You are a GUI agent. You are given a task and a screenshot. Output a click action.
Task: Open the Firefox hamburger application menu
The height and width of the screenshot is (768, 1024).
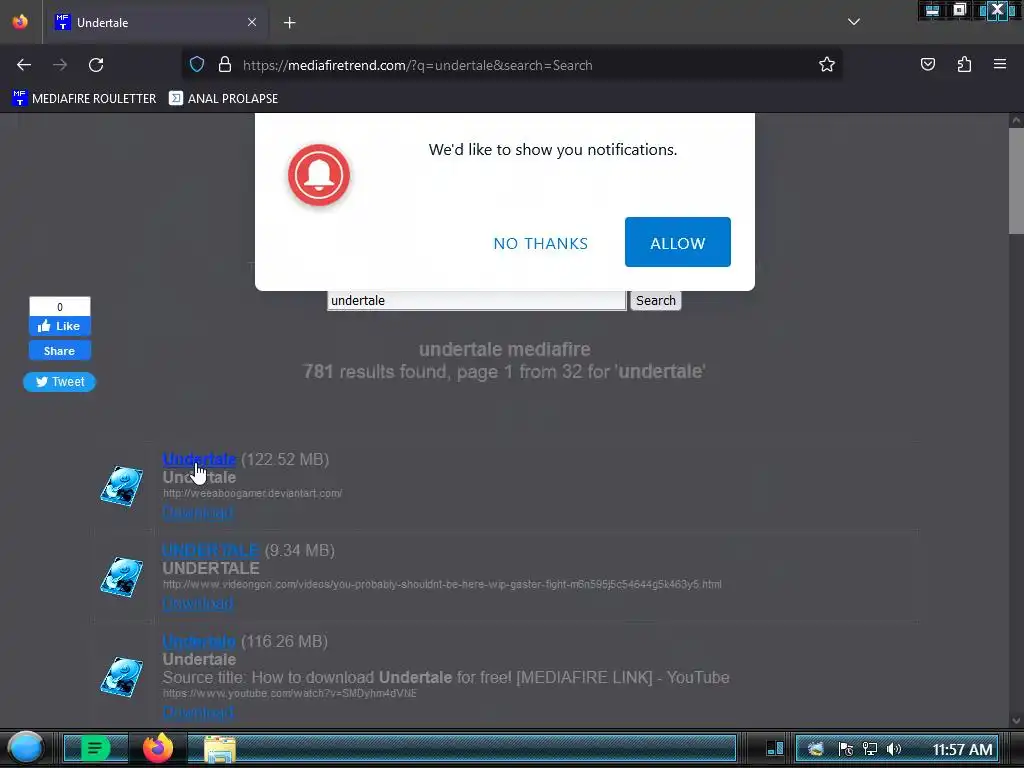tap(1000, 64)
